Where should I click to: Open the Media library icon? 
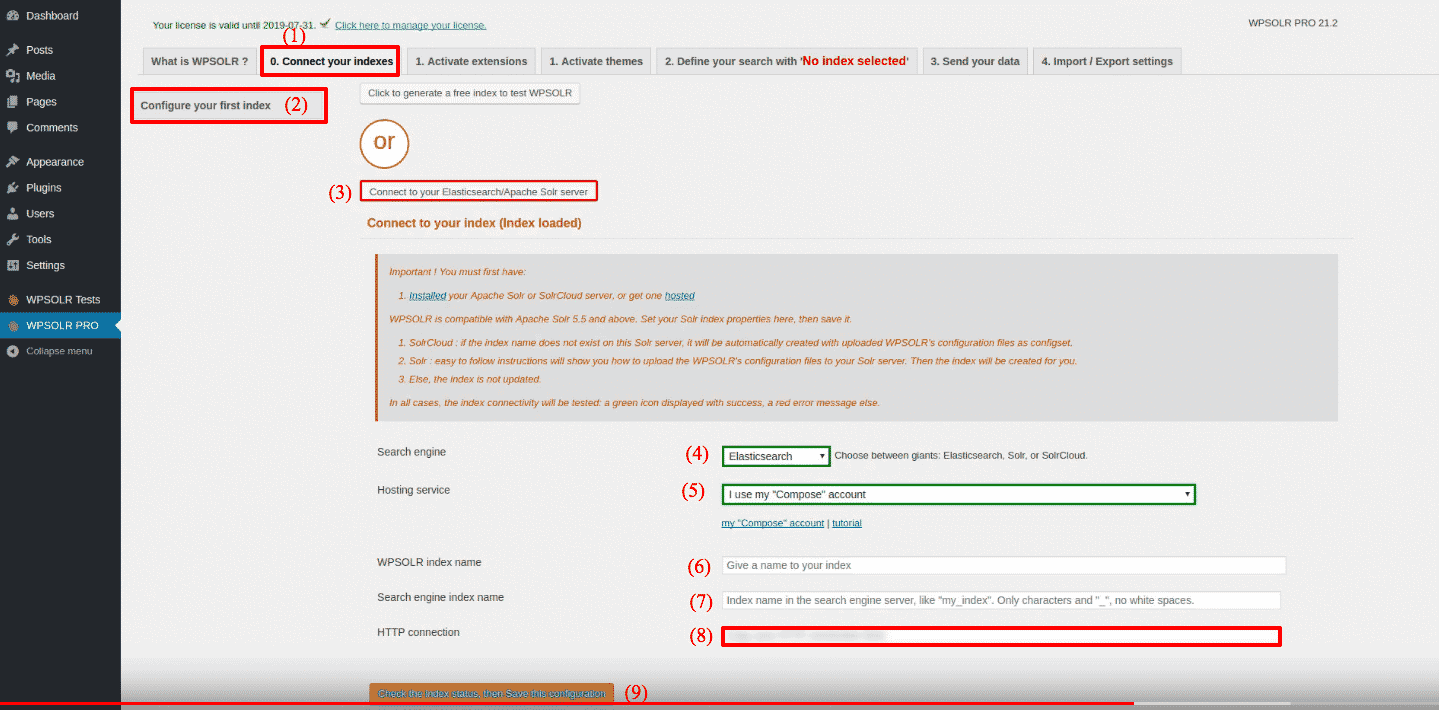[x=13, y=76]
